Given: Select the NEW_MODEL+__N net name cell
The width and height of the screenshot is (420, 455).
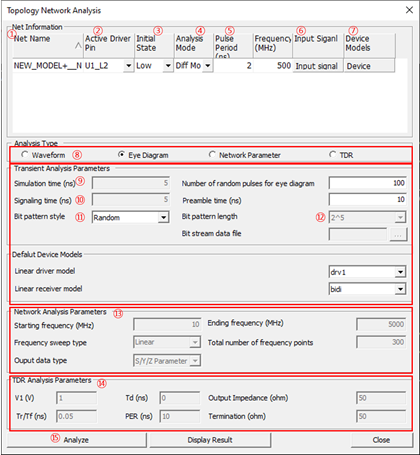Looking at the screenshot, I should tap(48, 66).
